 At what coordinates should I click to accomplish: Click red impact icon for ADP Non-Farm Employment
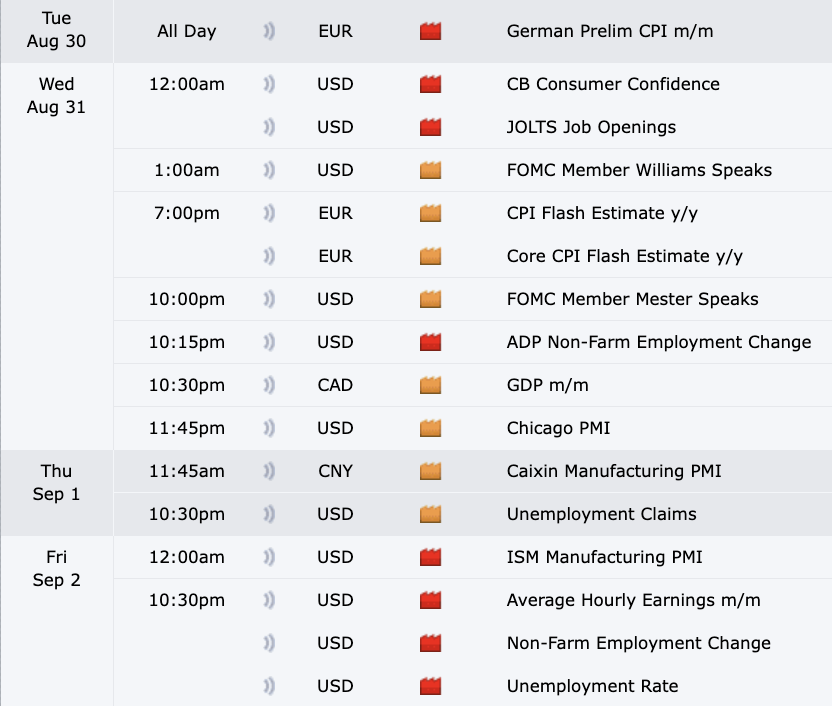(x=430, y=342)
